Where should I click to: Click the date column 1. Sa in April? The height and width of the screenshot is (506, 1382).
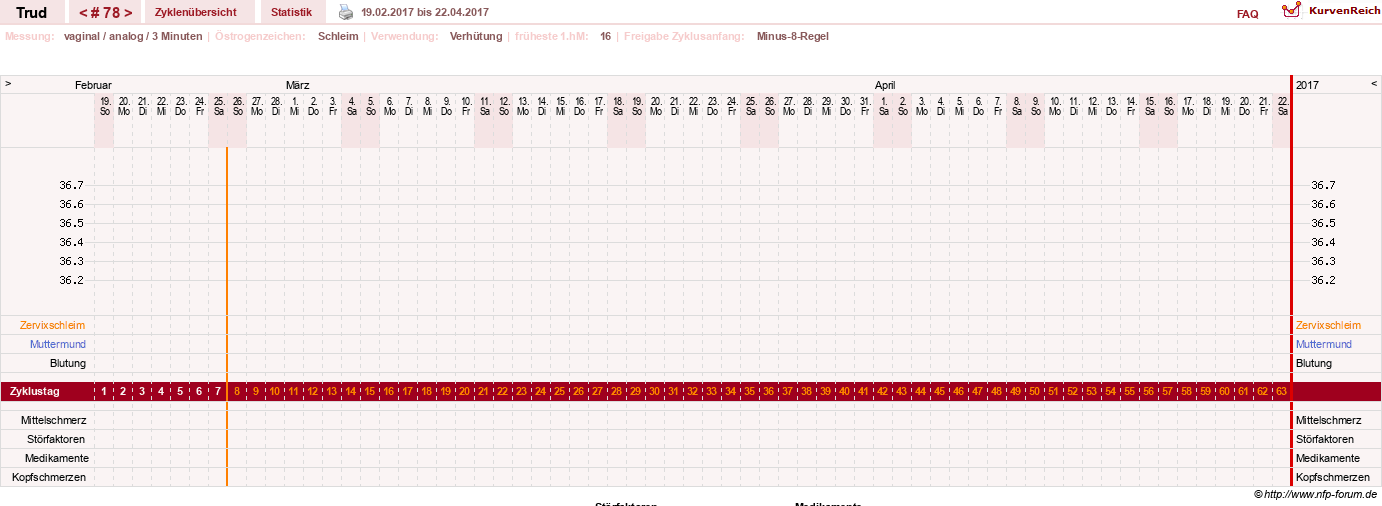pyautogui.click(x=884, y=105)
